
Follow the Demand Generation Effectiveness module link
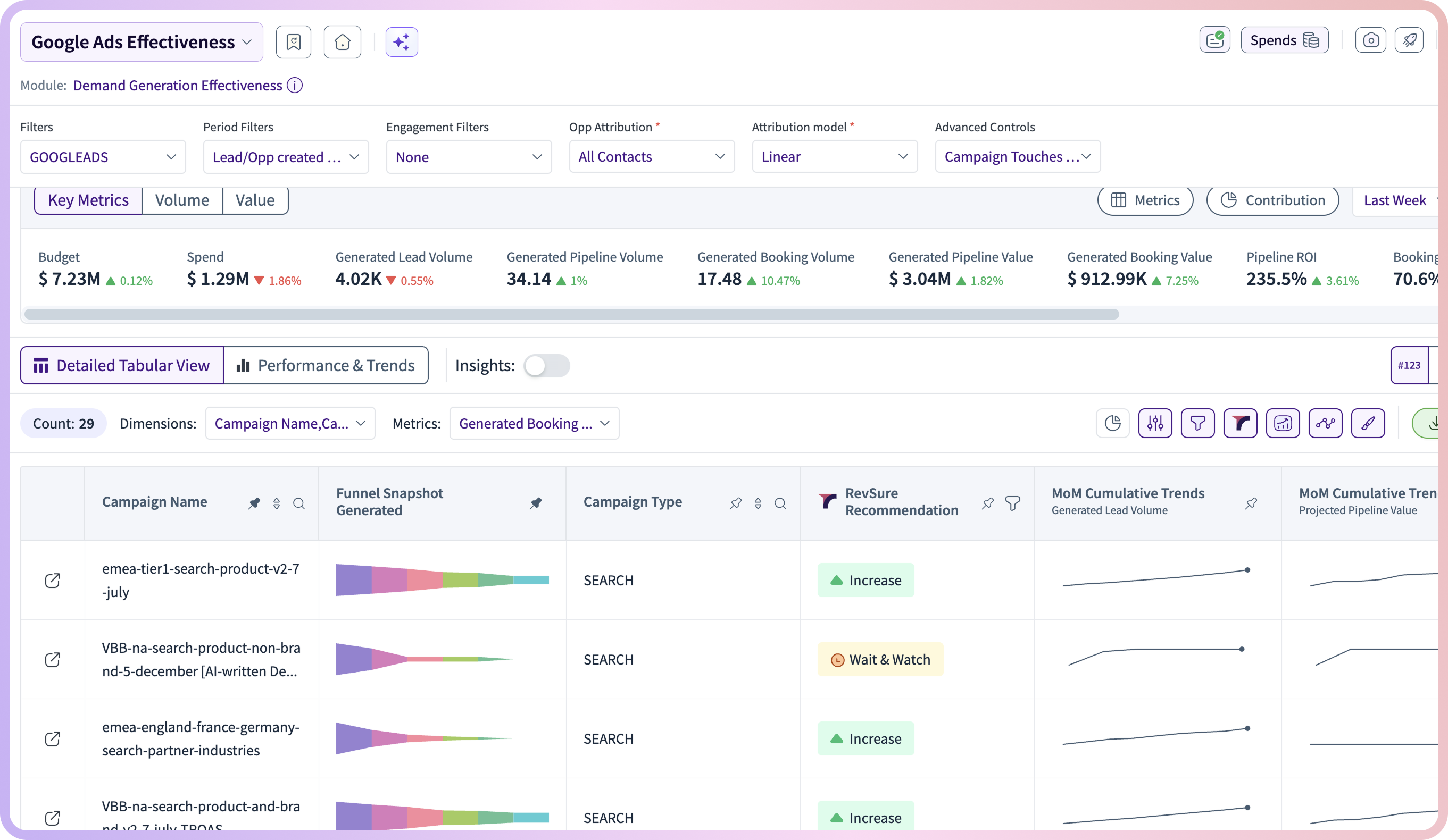pyautogui.click(x=178, y=85)
